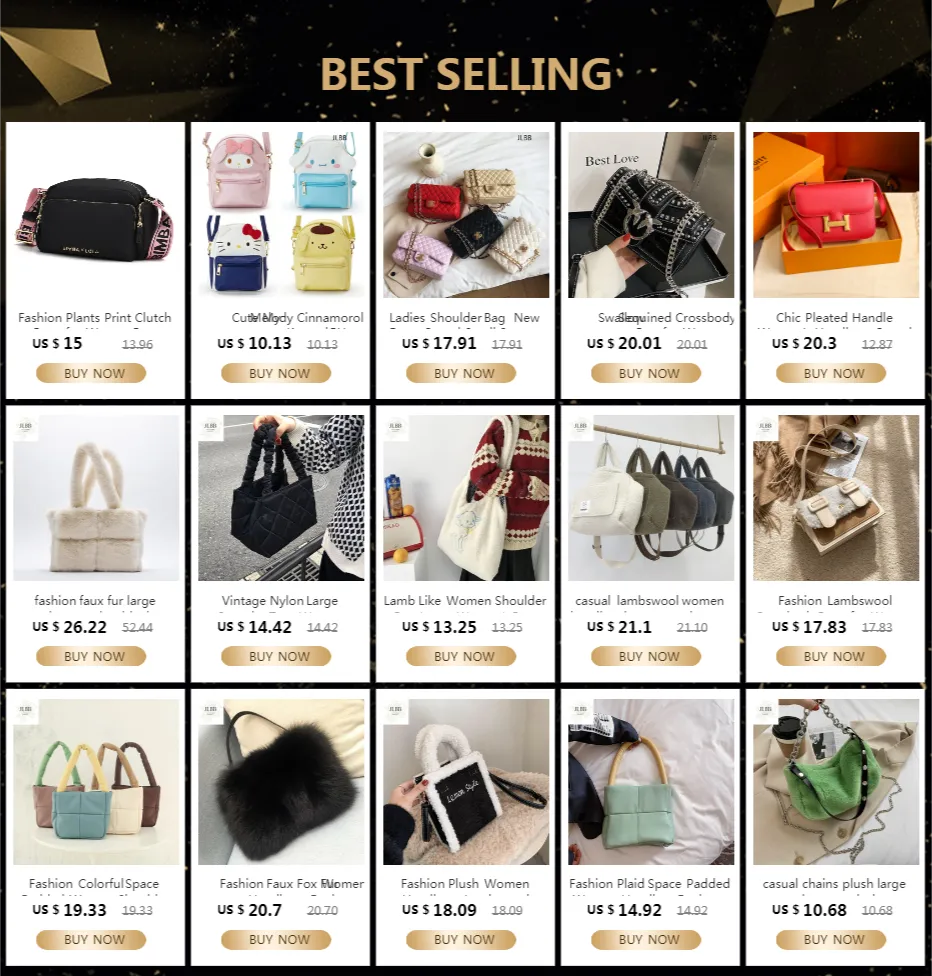Open the quilted shoulder bags photo
The image size is (932, 976).
coord(466,215)
